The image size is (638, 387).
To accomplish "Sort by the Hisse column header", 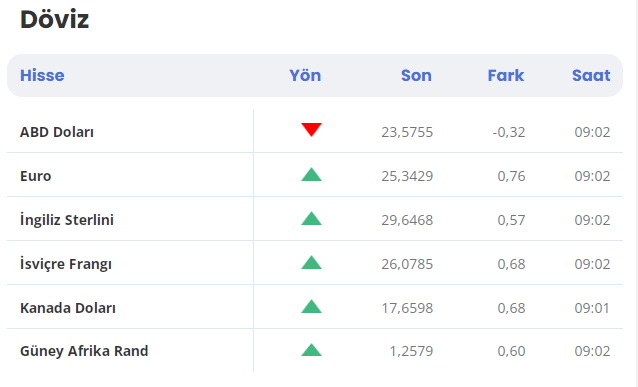I will 42,75.
